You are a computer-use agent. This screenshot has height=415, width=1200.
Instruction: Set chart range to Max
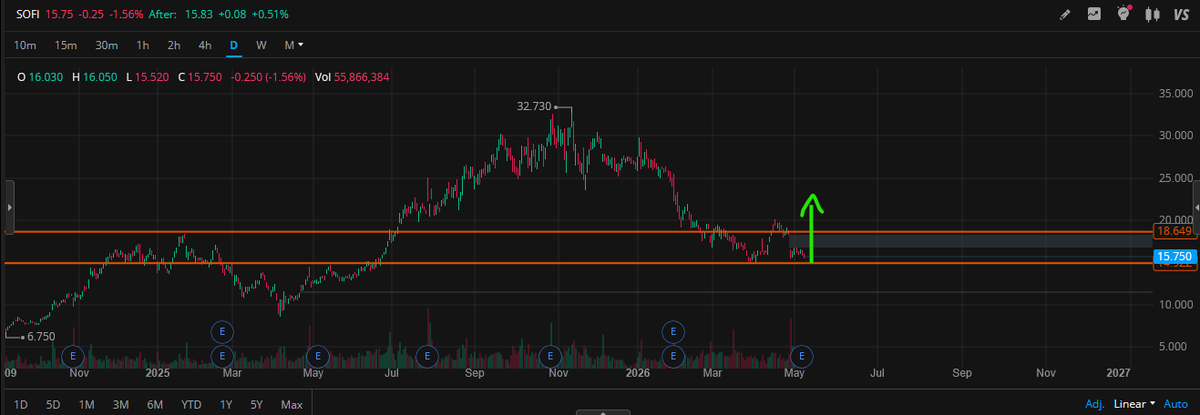(292, 404)
